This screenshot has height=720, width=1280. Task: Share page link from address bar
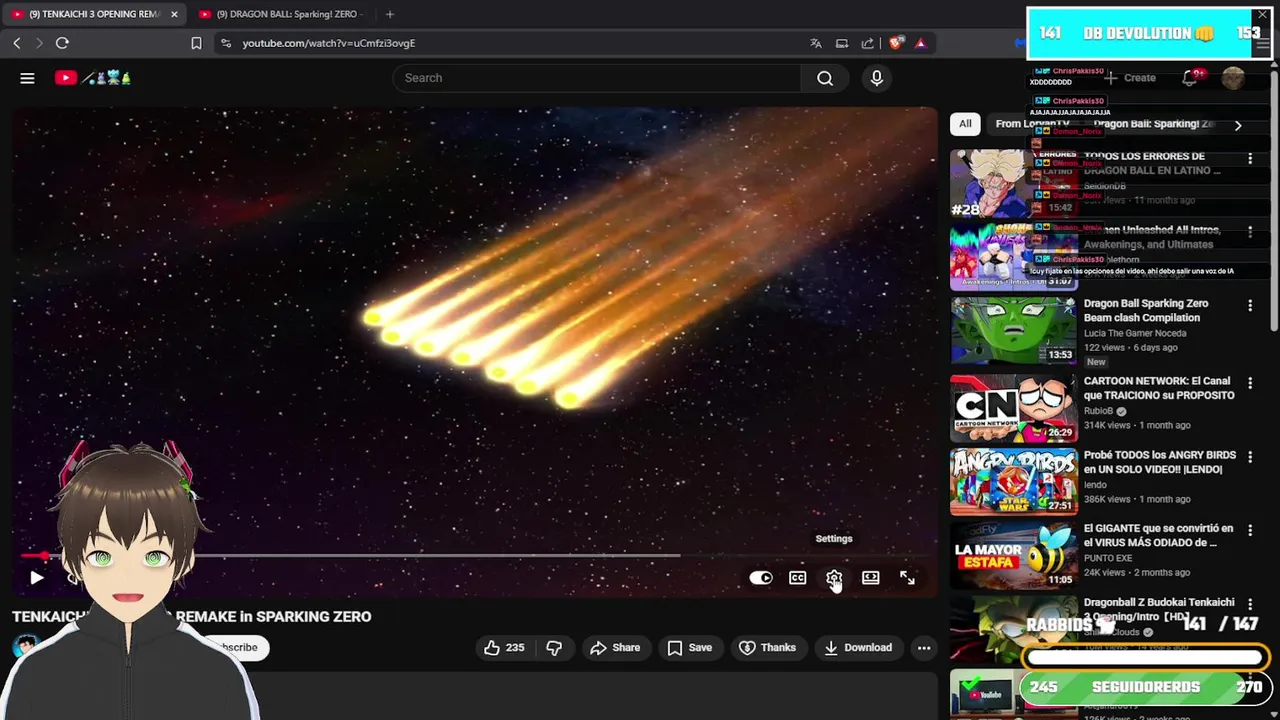click(867, 43)
